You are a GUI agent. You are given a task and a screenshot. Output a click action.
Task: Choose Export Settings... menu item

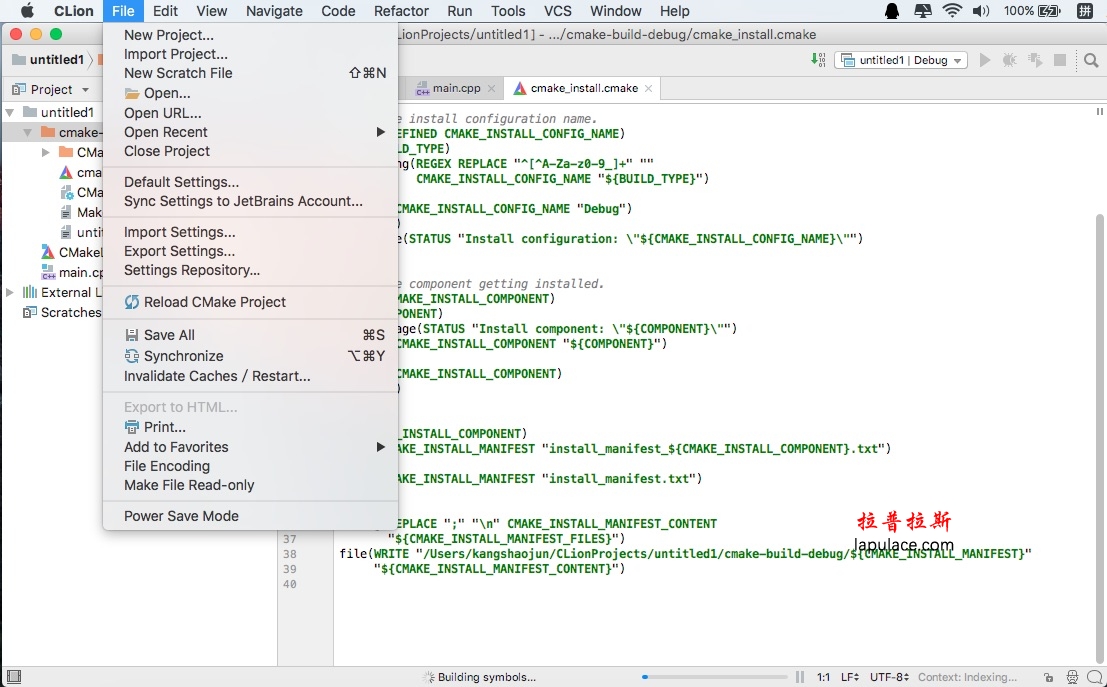point(251,251)
